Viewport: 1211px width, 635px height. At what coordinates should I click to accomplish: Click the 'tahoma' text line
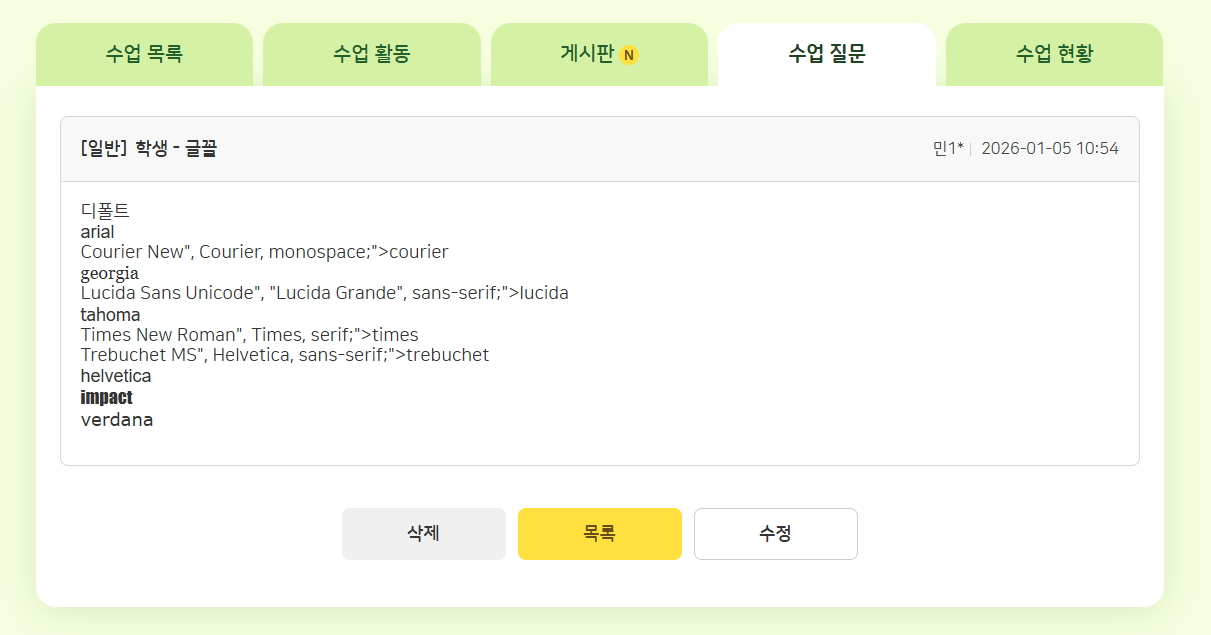110,315
